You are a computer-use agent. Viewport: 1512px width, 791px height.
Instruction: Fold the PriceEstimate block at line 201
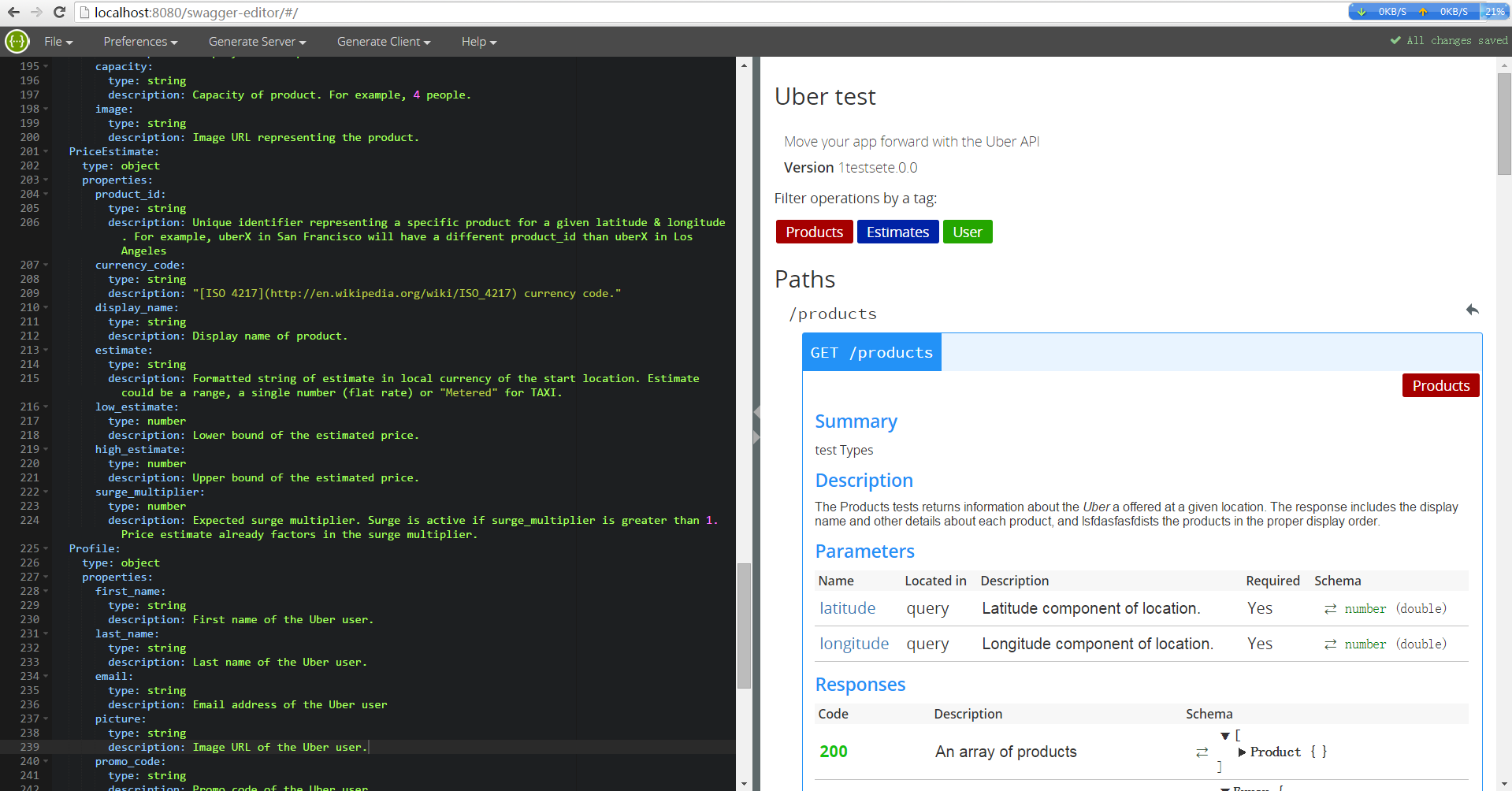(46, 151)
